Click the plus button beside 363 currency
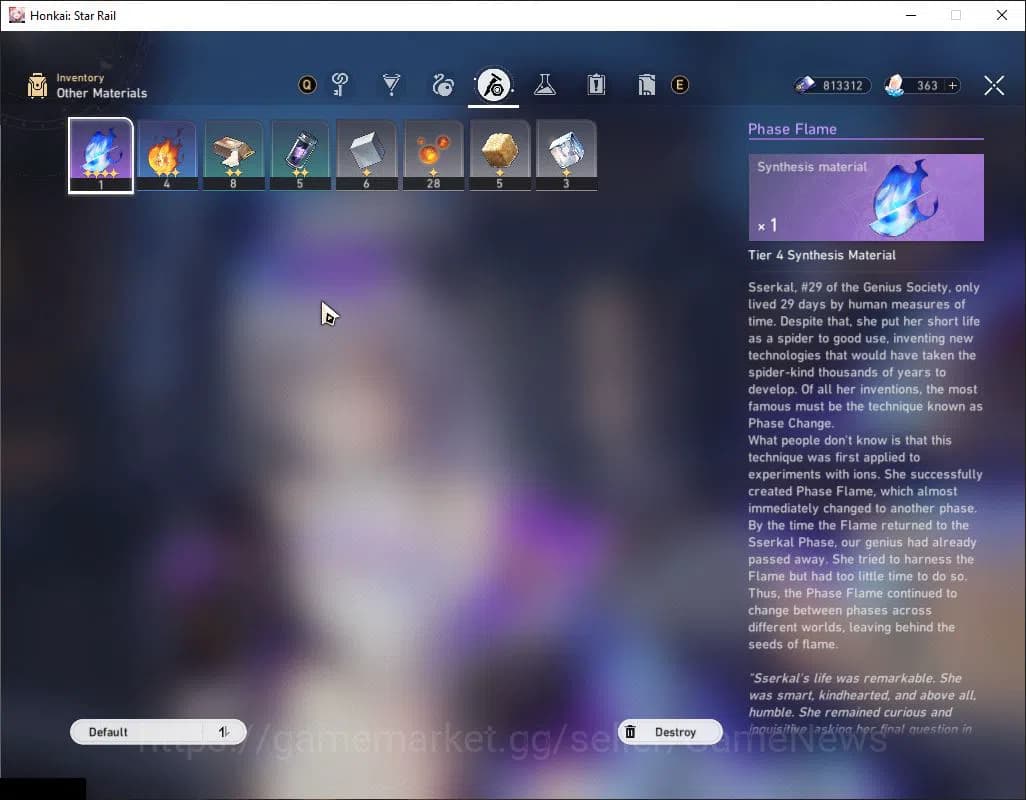The width and height of the screenshot is (1026, 800). 952,86
